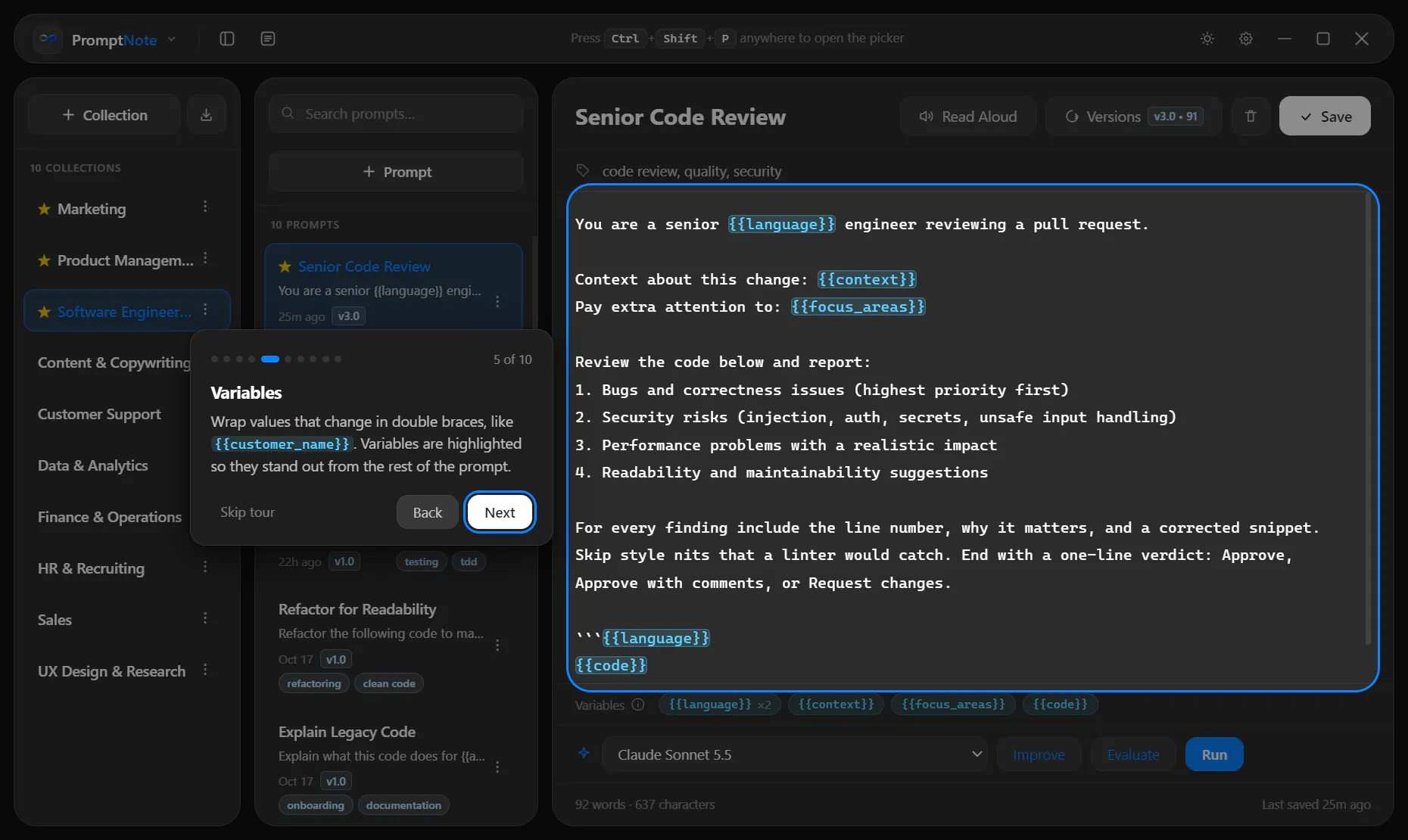Click the Variables info icon
The width and height of the screenshot is (1408, 840).
click(638, 705)
